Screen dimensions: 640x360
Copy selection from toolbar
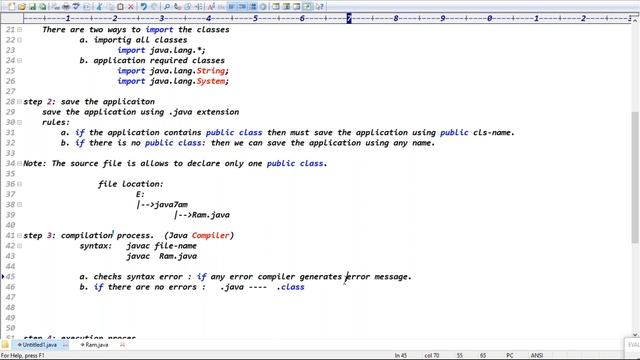tap(110, 7)
